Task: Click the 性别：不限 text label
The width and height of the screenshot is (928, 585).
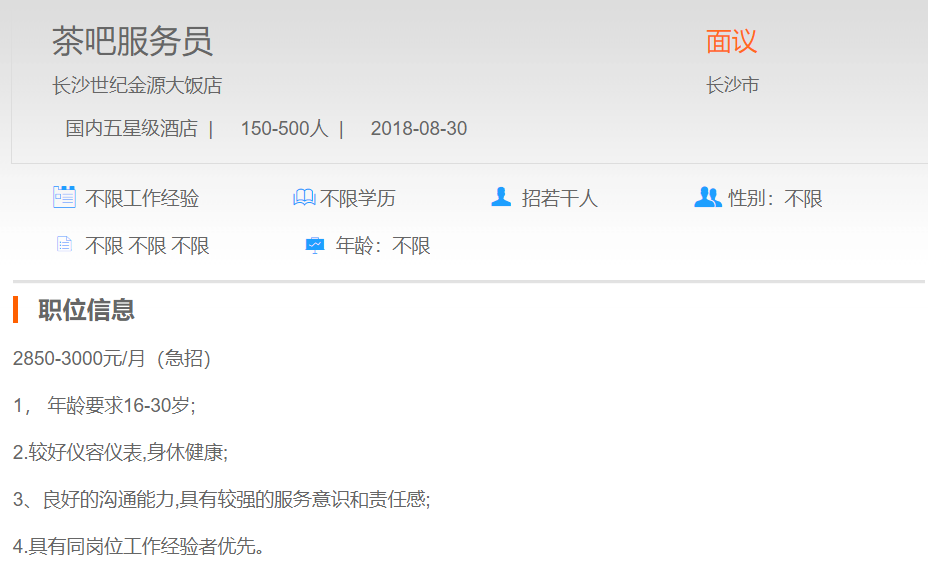Action: click(775, 198)
